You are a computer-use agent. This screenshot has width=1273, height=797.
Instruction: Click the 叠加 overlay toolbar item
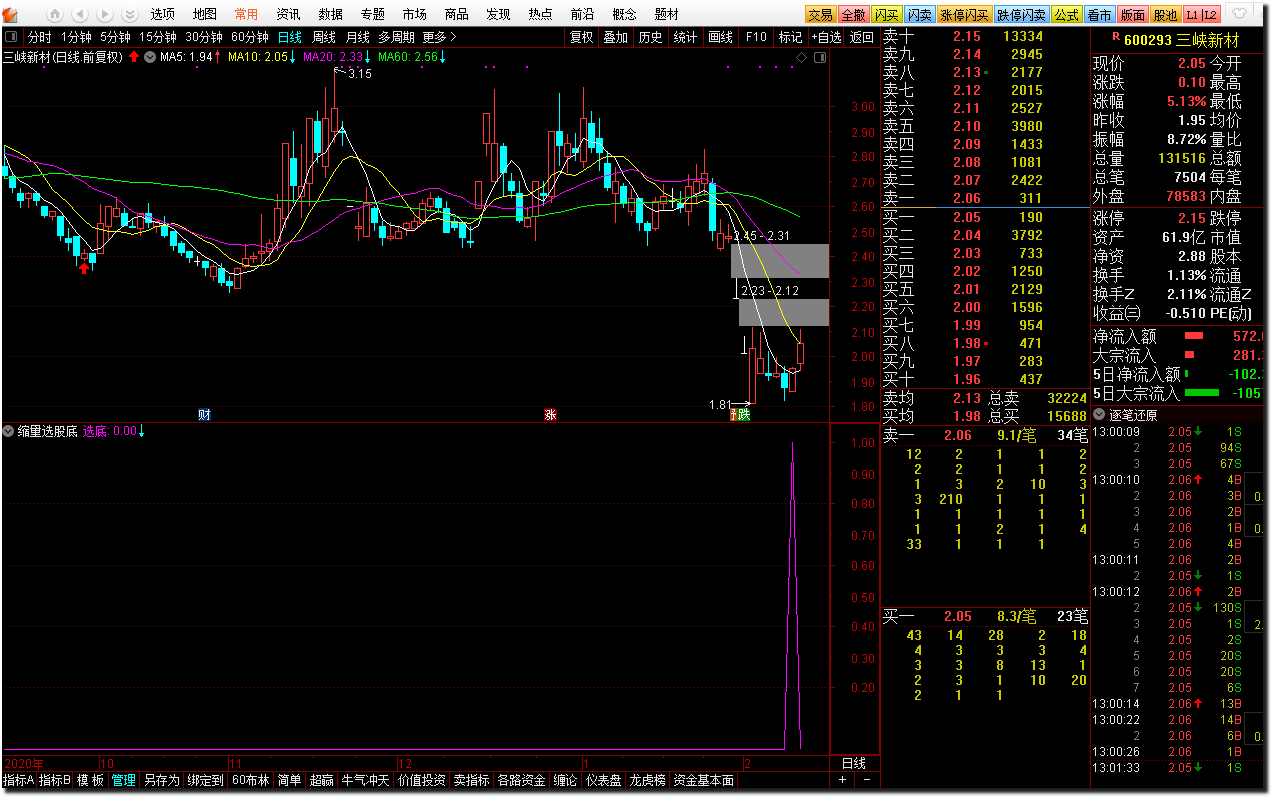(x=616, y=37)
